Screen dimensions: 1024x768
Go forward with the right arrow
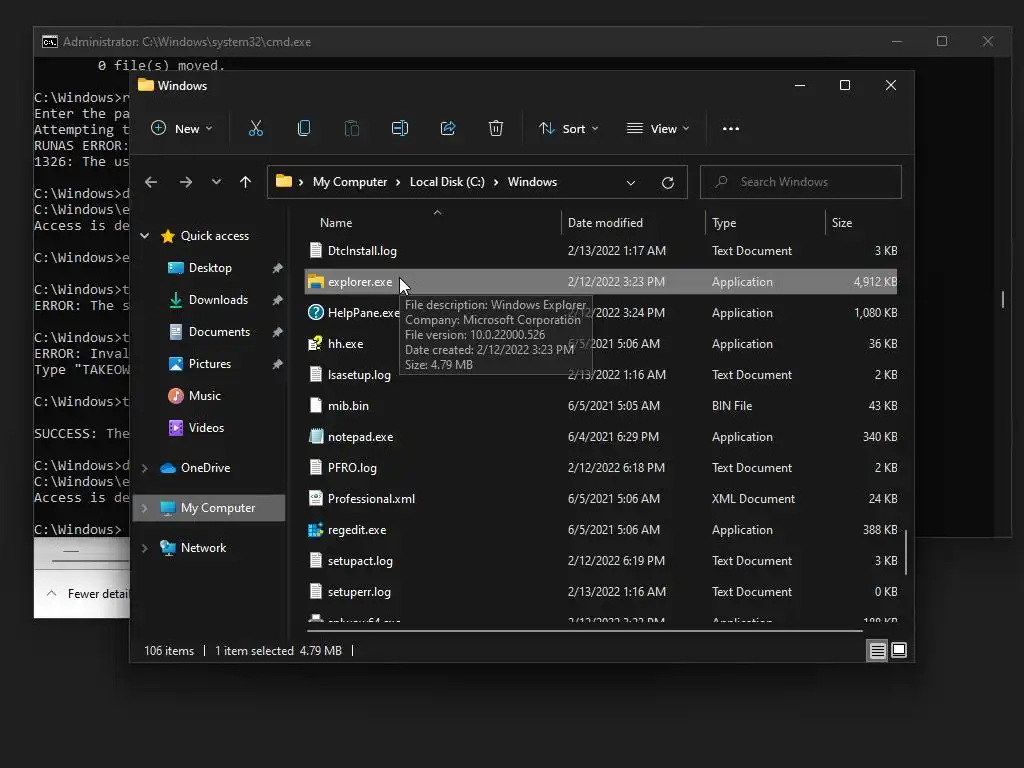185,182
